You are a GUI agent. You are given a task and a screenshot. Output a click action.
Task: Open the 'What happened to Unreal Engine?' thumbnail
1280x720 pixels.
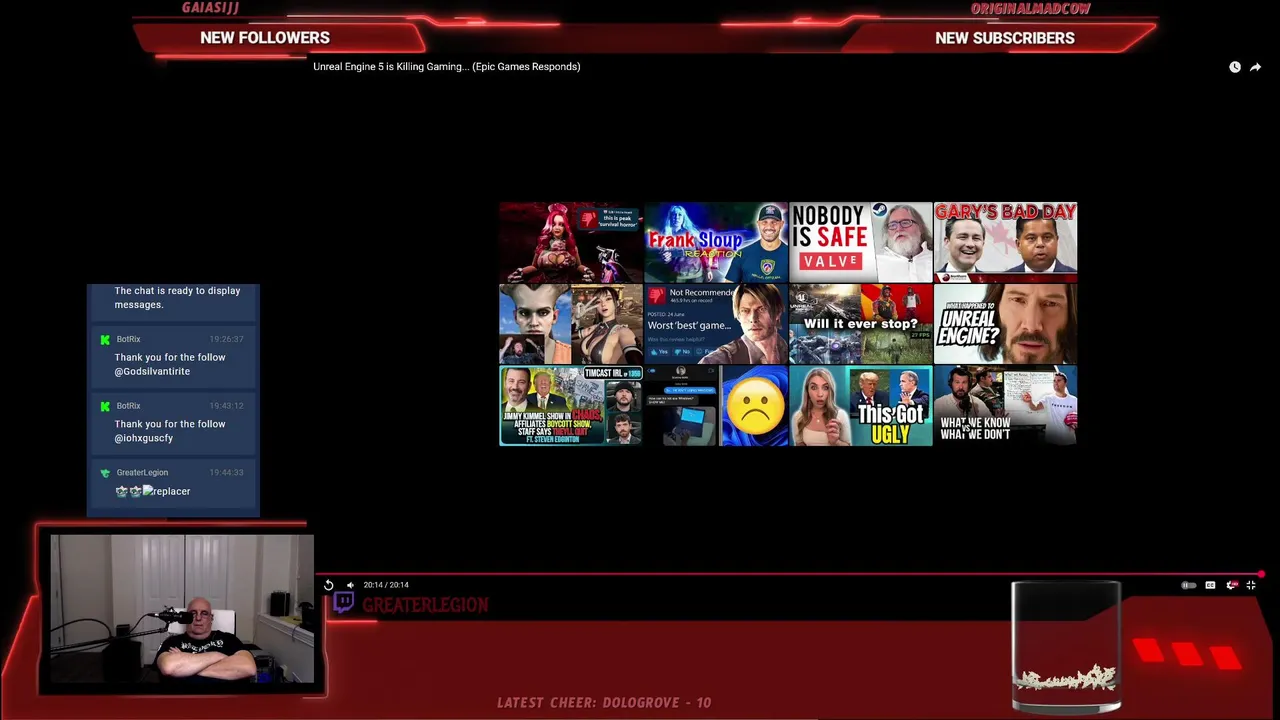(x=1006, y=324)
